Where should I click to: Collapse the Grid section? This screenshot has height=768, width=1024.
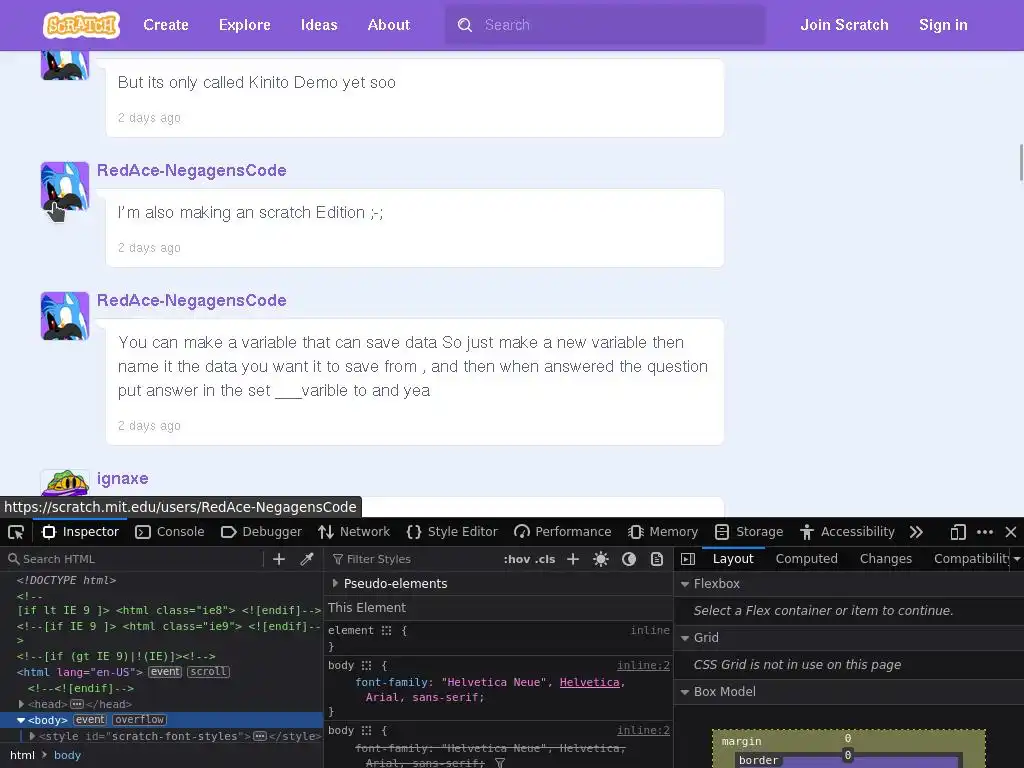(685, 638)
